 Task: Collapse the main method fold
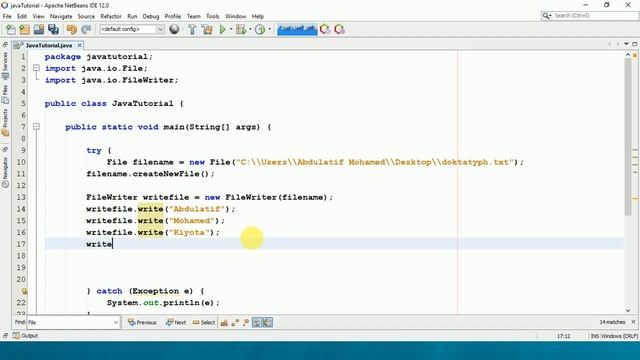[36, 127]
